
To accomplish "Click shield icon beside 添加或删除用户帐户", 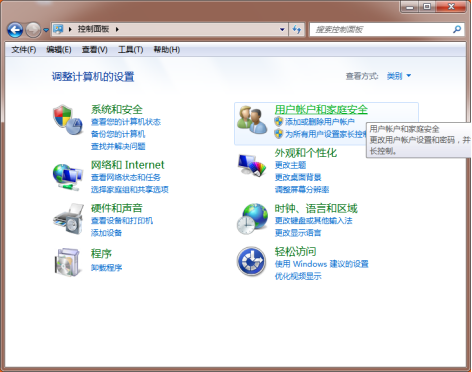I will (x=279, y=122).
